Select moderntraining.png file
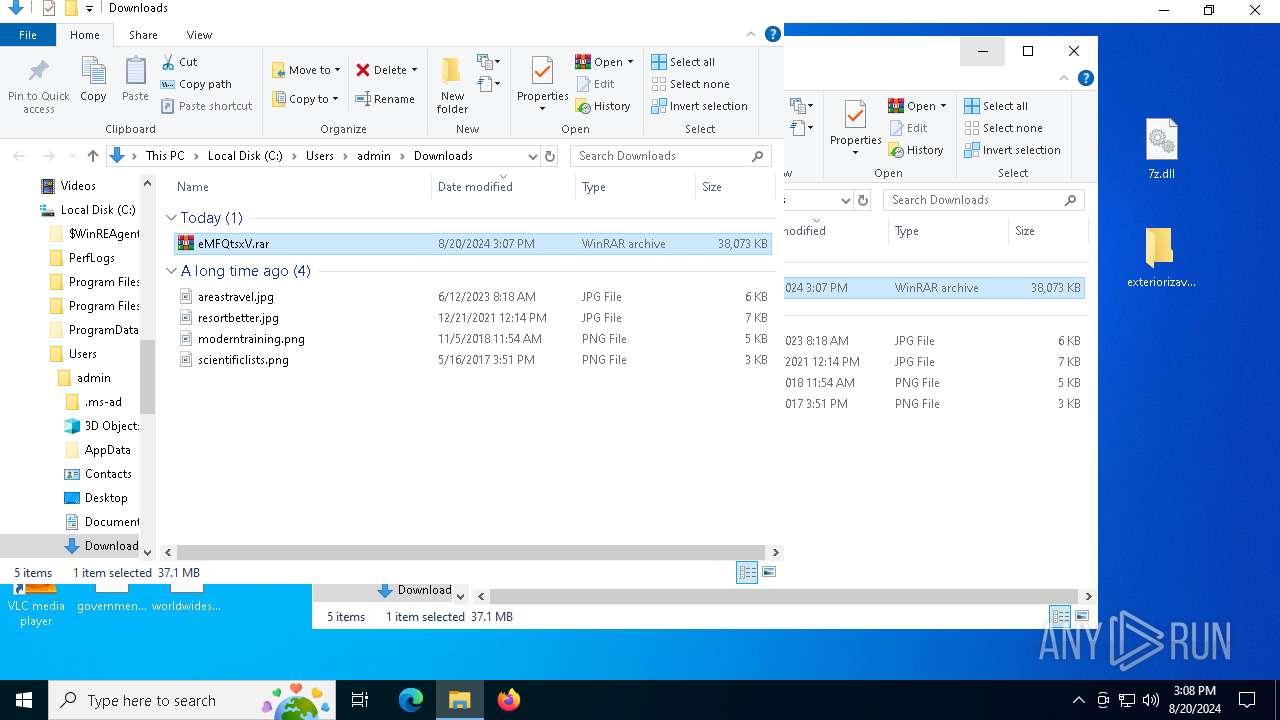 point(472,339)
